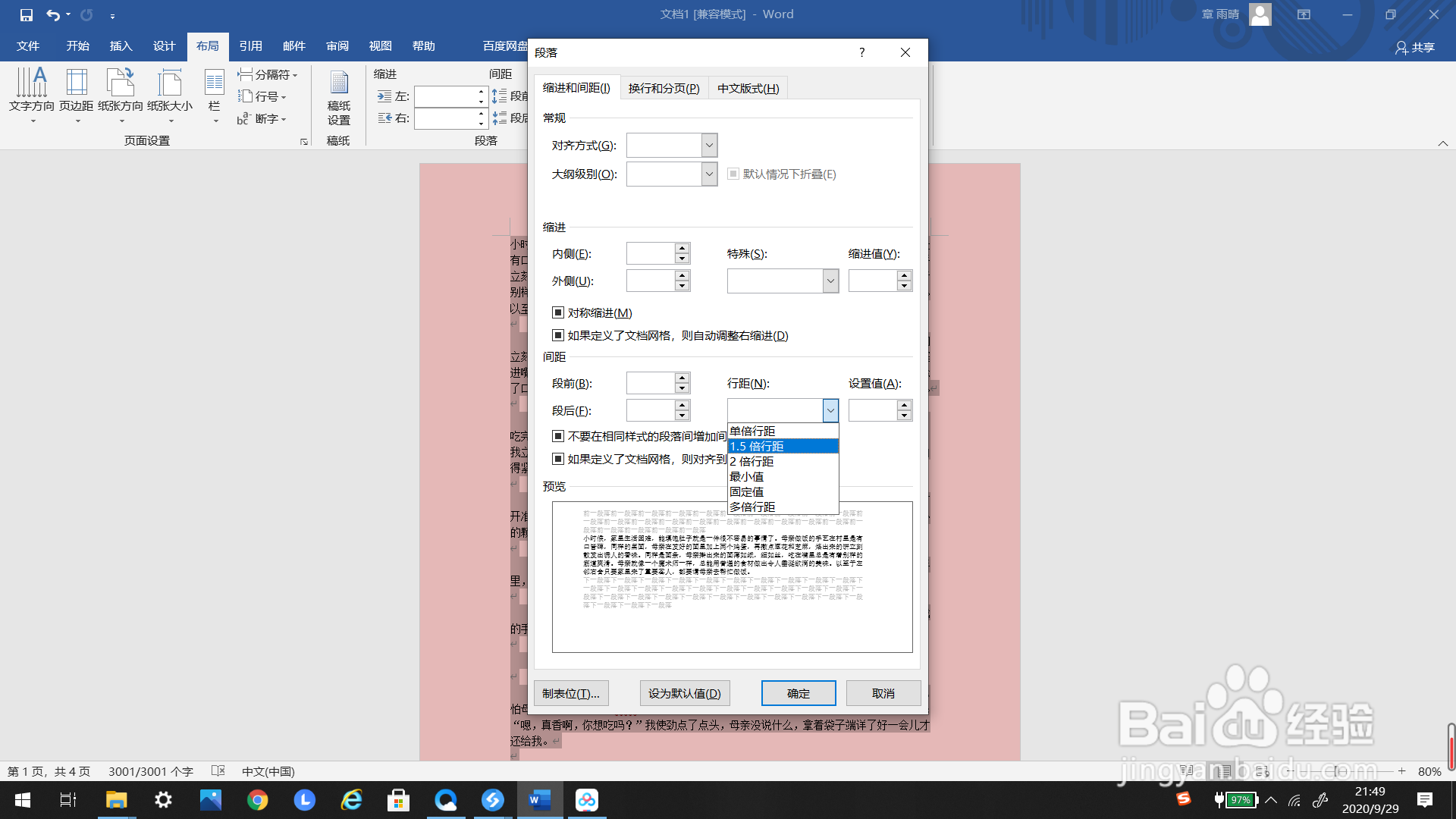Click the Columns (栏) icon
The height and width of the screenshot is (819, 1456).
click(215, 89)
